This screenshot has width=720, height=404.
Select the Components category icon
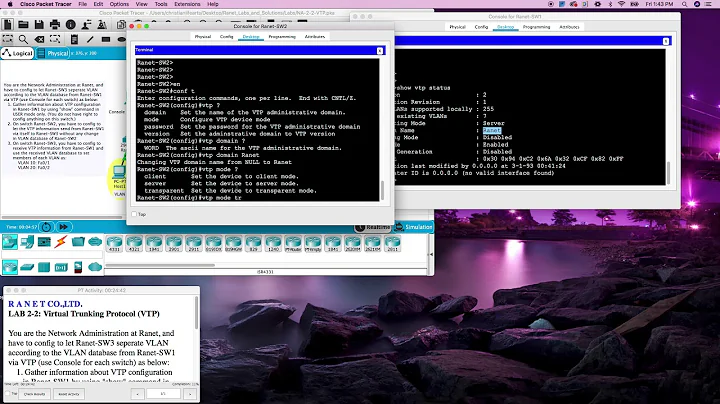point(44,241)
